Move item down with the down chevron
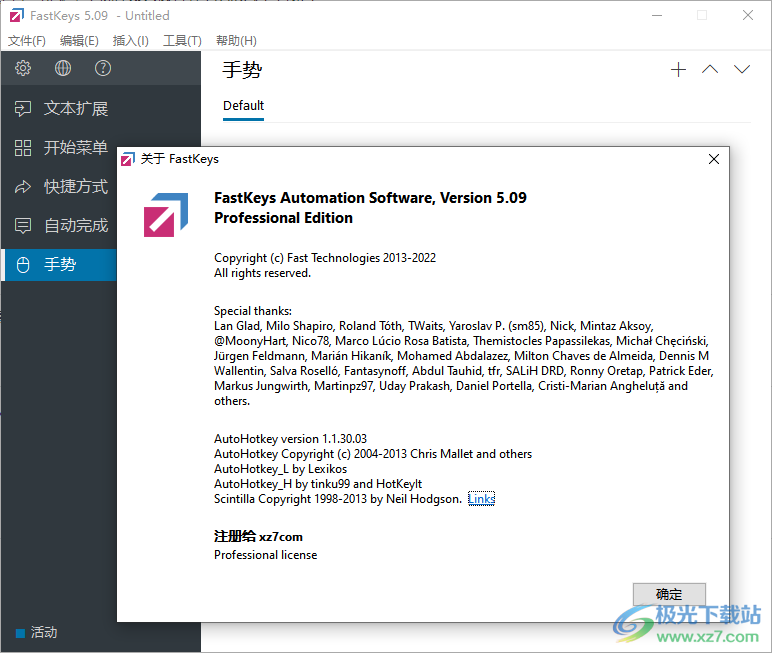The width and height of the screenshot is (772, 653). pos(741,69)
